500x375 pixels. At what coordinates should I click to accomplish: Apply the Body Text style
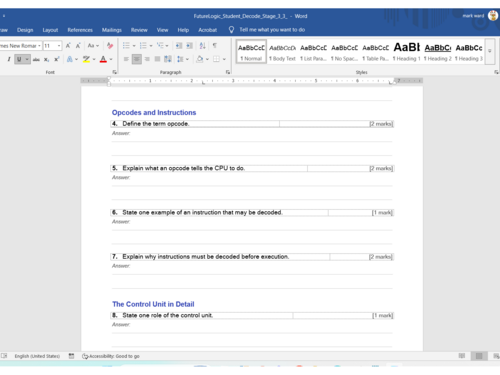coord(282,51)
